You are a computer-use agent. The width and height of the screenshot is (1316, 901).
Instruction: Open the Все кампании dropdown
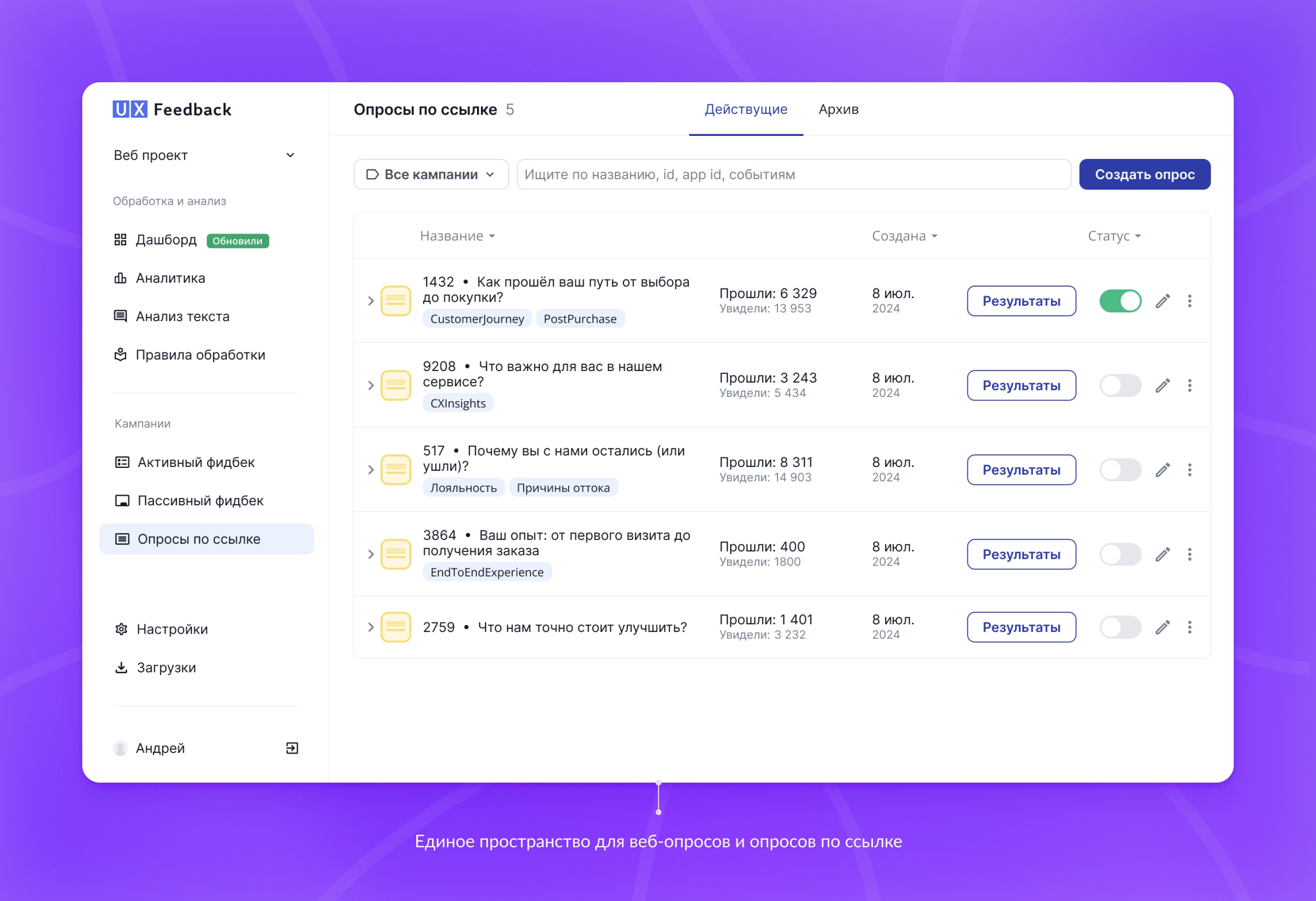431,174
